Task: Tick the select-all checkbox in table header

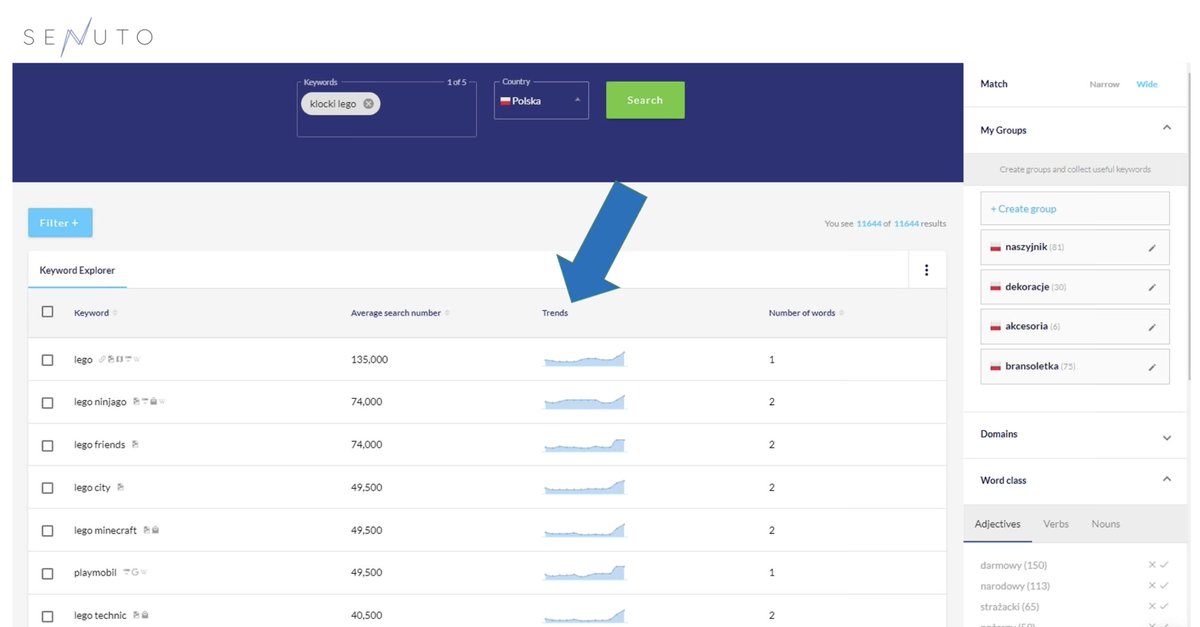Action: coord(47,312)
